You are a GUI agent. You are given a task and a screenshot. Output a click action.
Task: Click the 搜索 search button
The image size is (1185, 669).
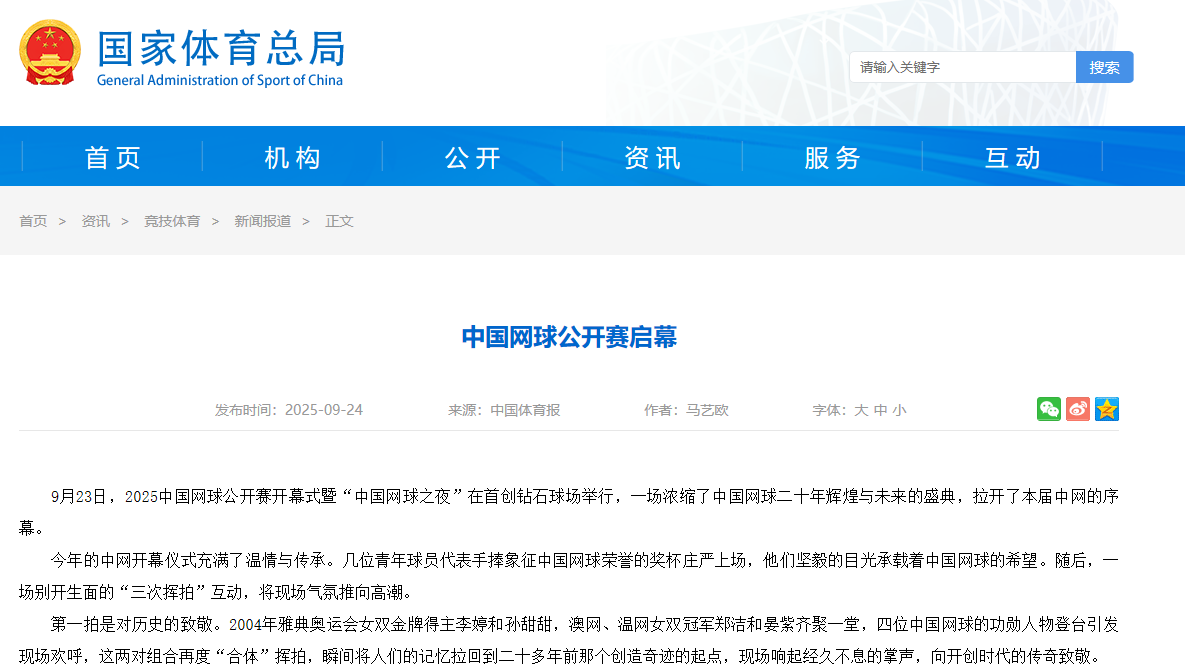click(1104, 67)
